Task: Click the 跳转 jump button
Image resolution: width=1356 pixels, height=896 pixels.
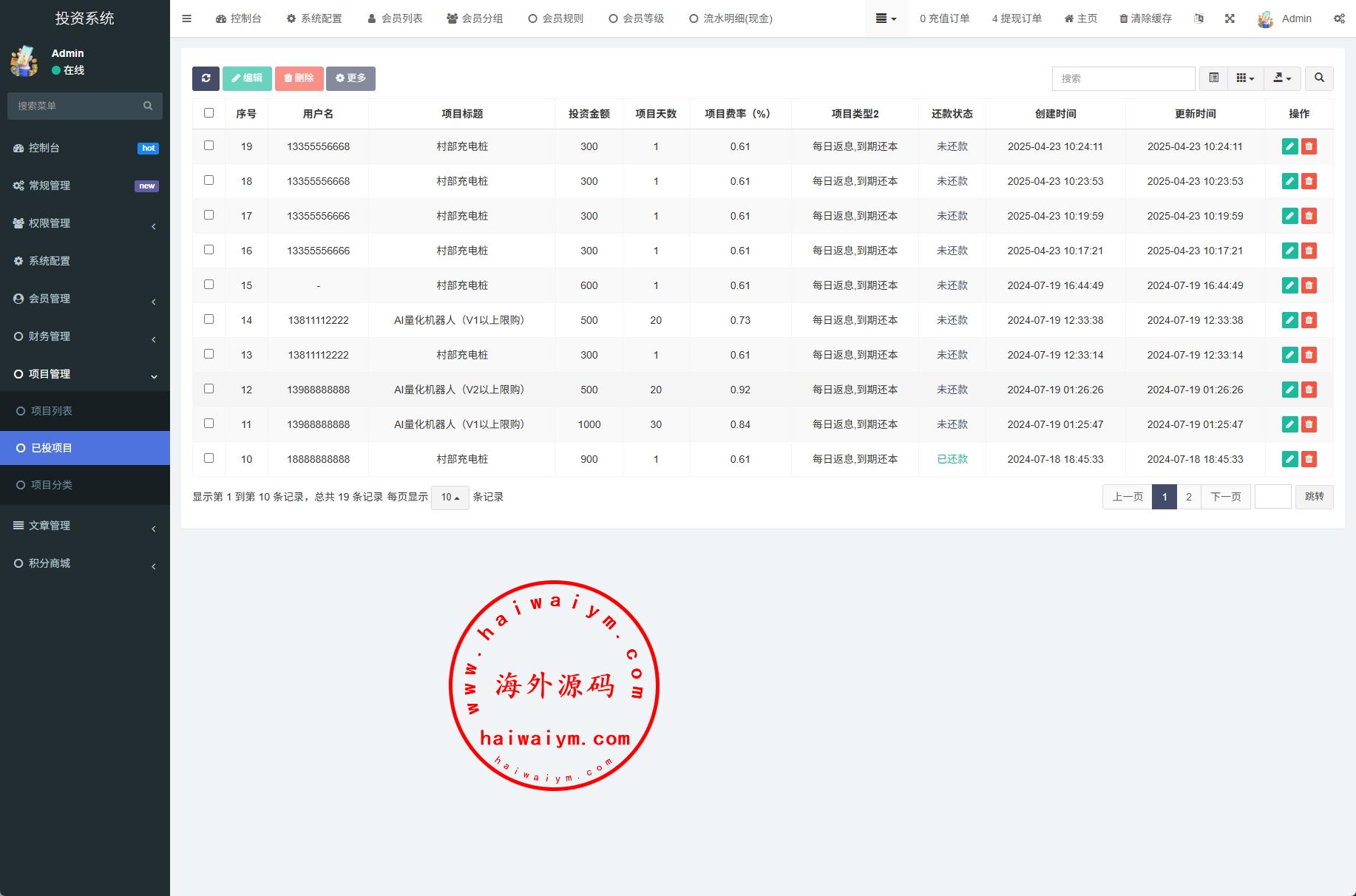Action: [1314, 497]
